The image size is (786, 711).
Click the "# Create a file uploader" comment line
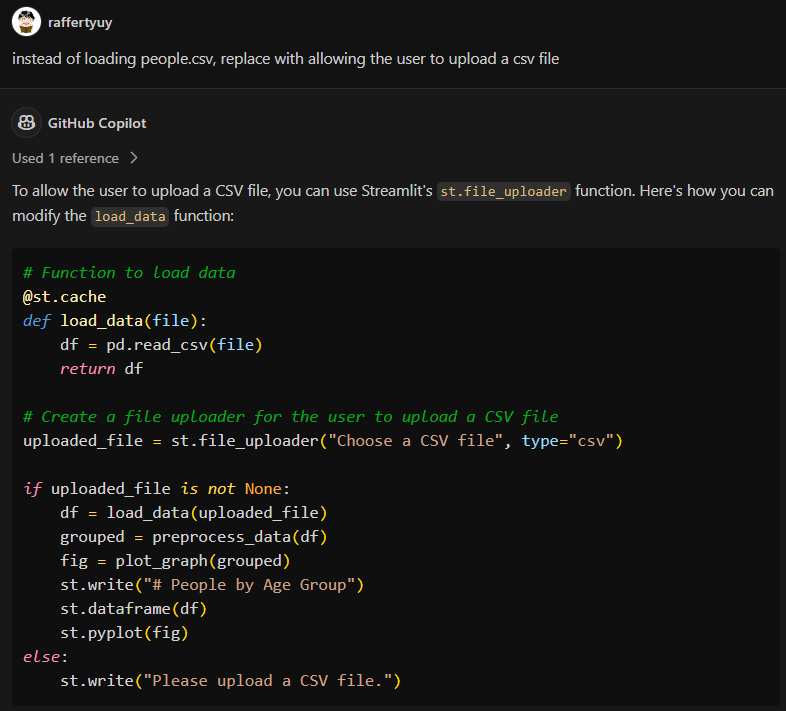point(290,417)
